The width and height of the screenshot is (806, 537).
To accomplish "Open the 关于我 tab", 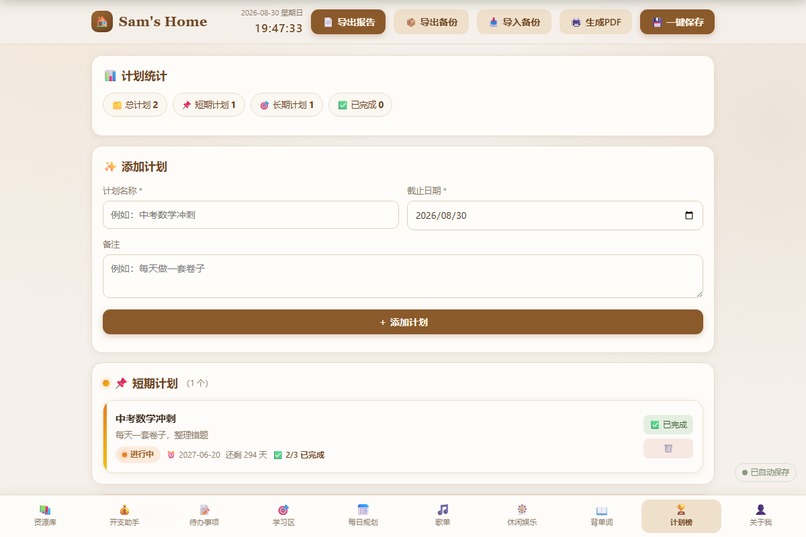I will [760, 515].
